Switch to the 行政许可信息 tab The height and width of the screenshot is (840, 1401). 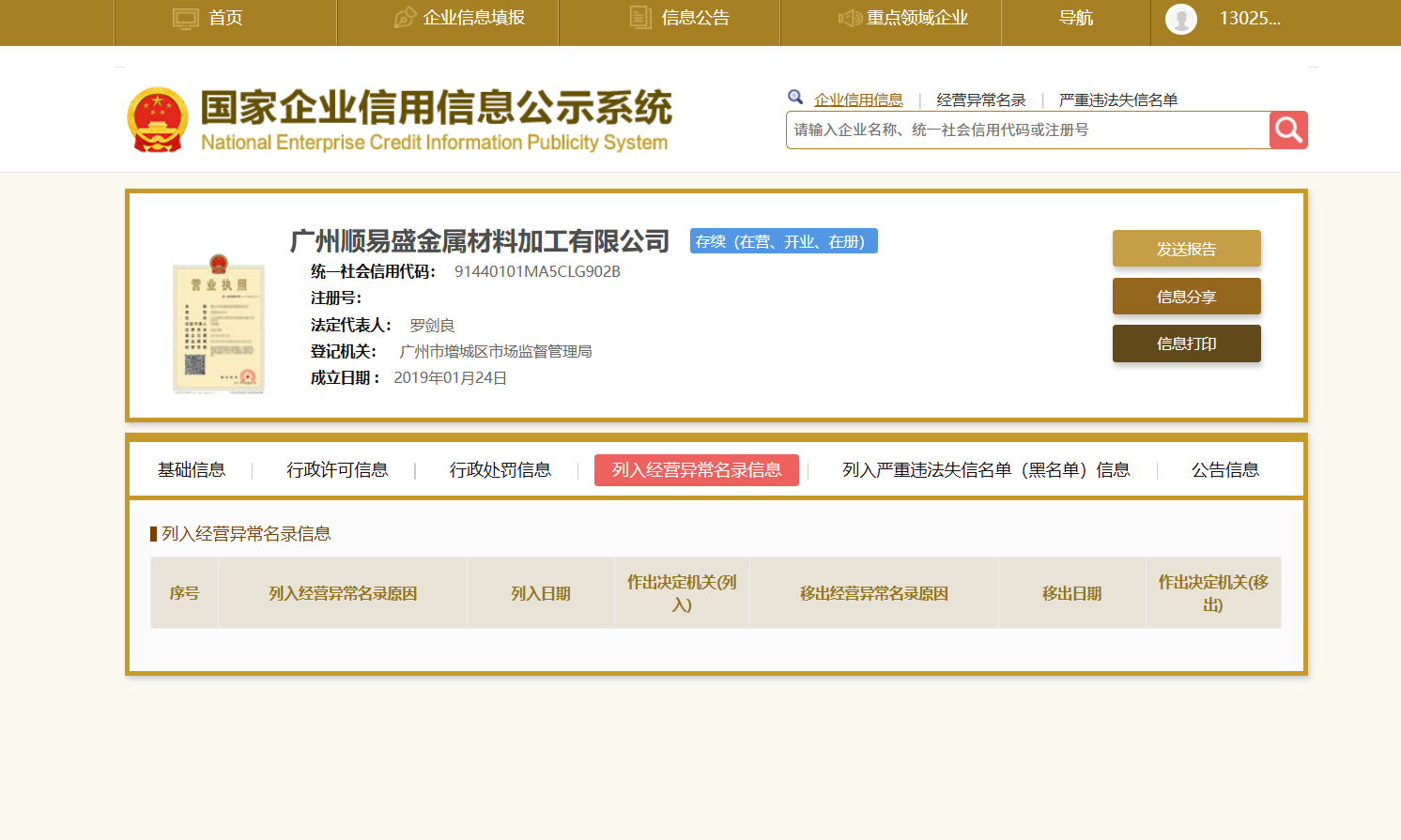click(x=337, y=470)
